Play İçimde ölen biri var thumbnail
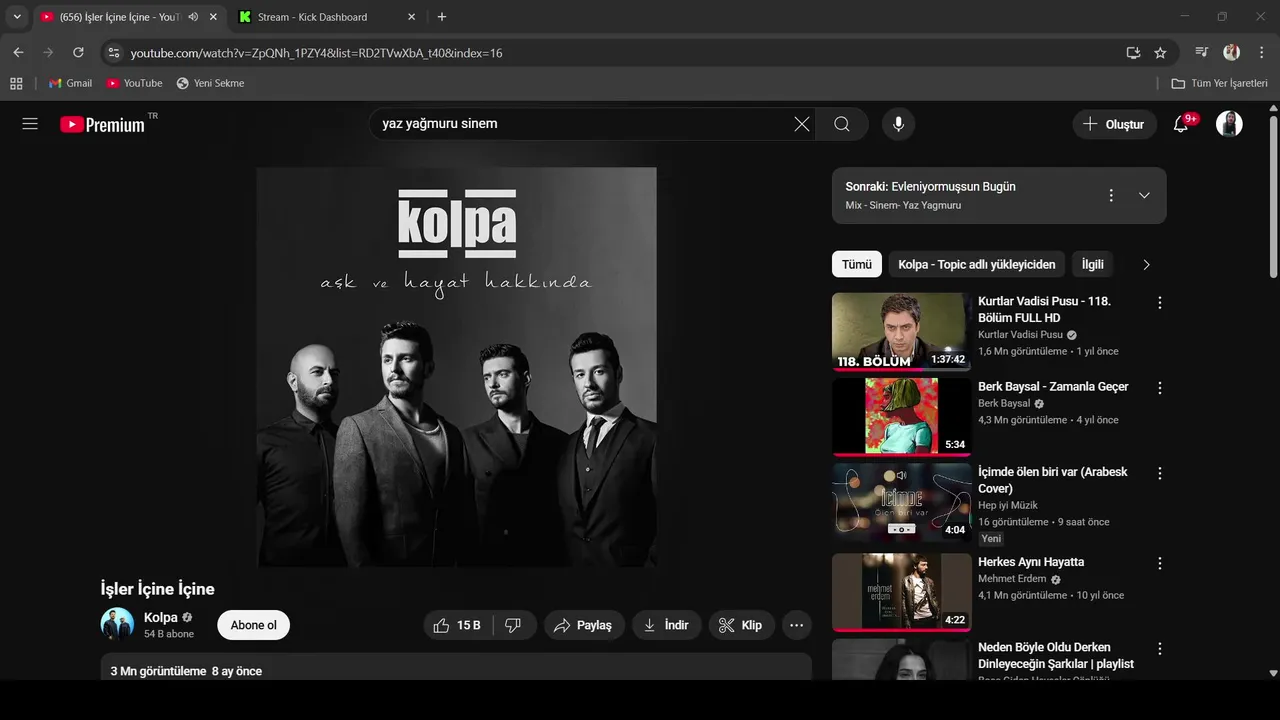The height and width of the screenshot is (720, 1280). pos(901,502)
